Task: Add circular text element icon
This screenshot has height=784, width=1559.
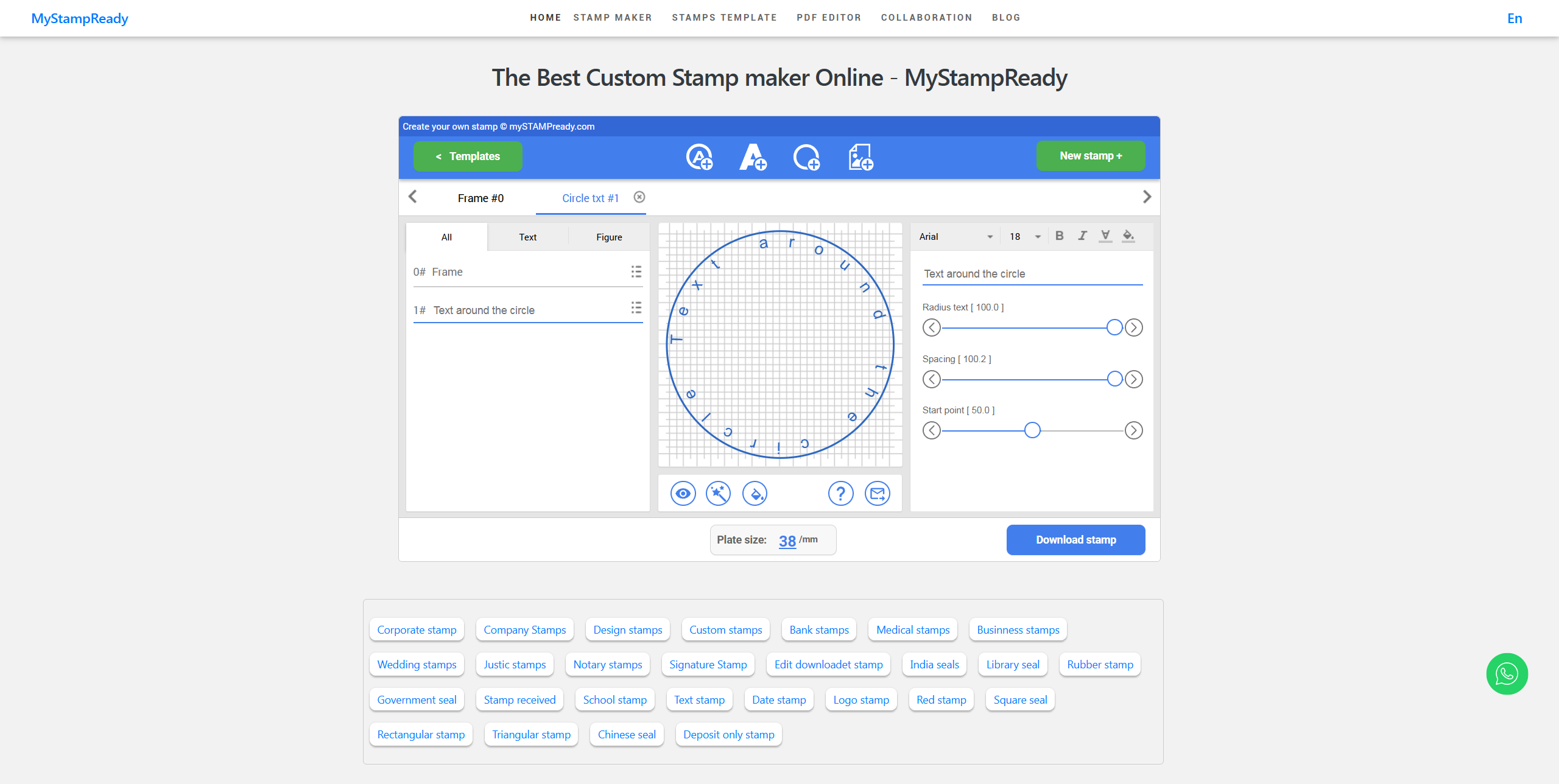Action: 699,156
